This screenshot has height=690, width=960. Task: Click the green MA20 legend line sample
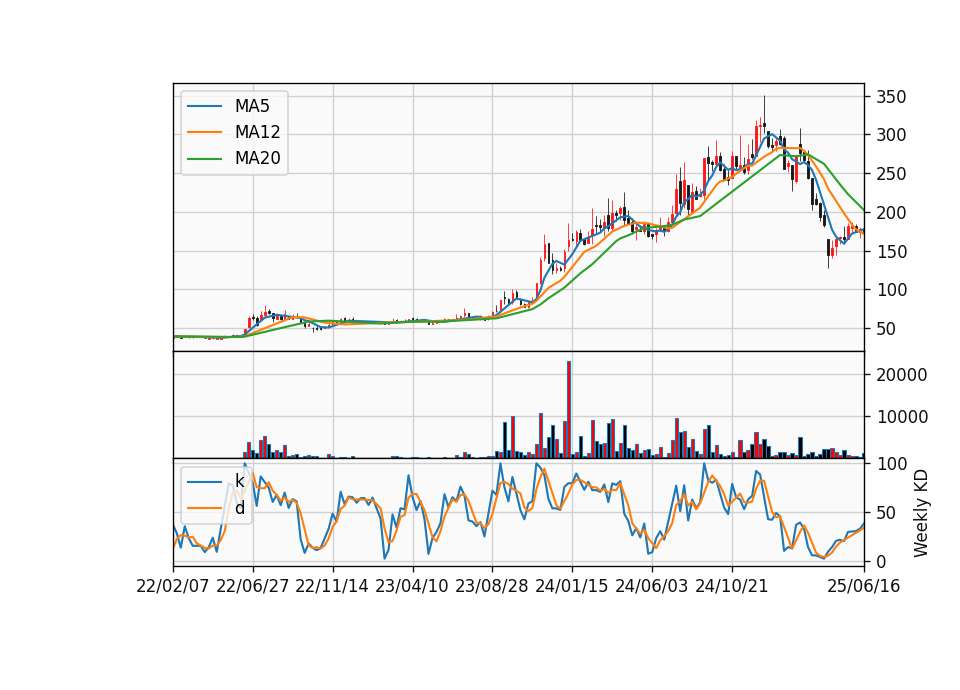(204, 159)
